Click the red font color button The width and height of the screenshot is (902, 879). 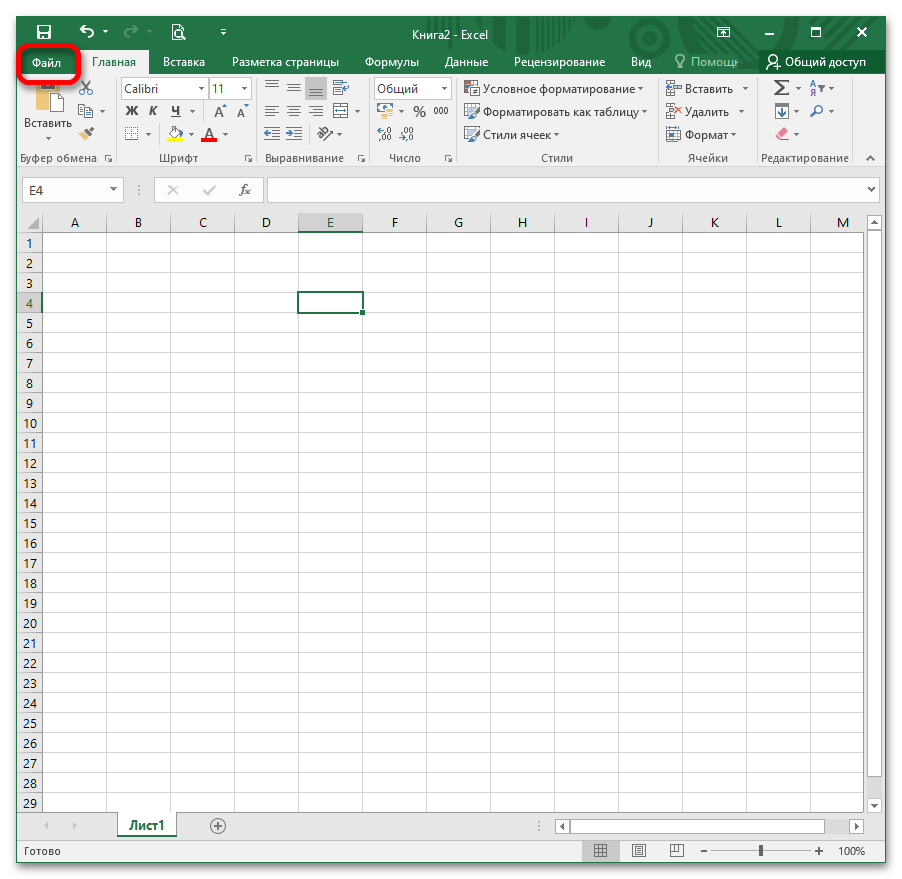209,135
